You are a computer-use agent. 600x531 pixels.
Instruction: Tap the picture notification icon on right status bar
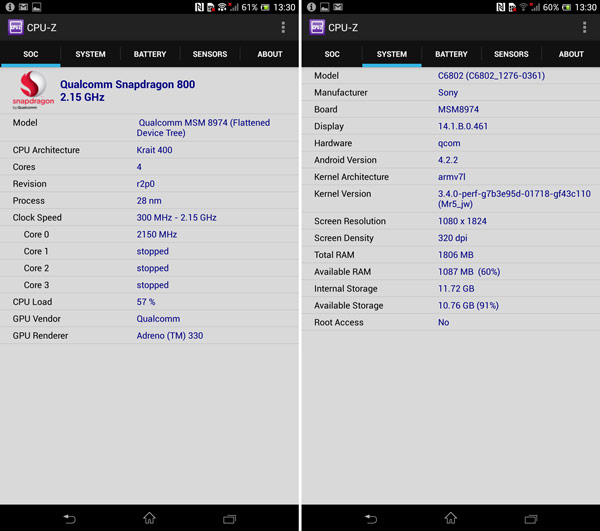click(324, 7)
